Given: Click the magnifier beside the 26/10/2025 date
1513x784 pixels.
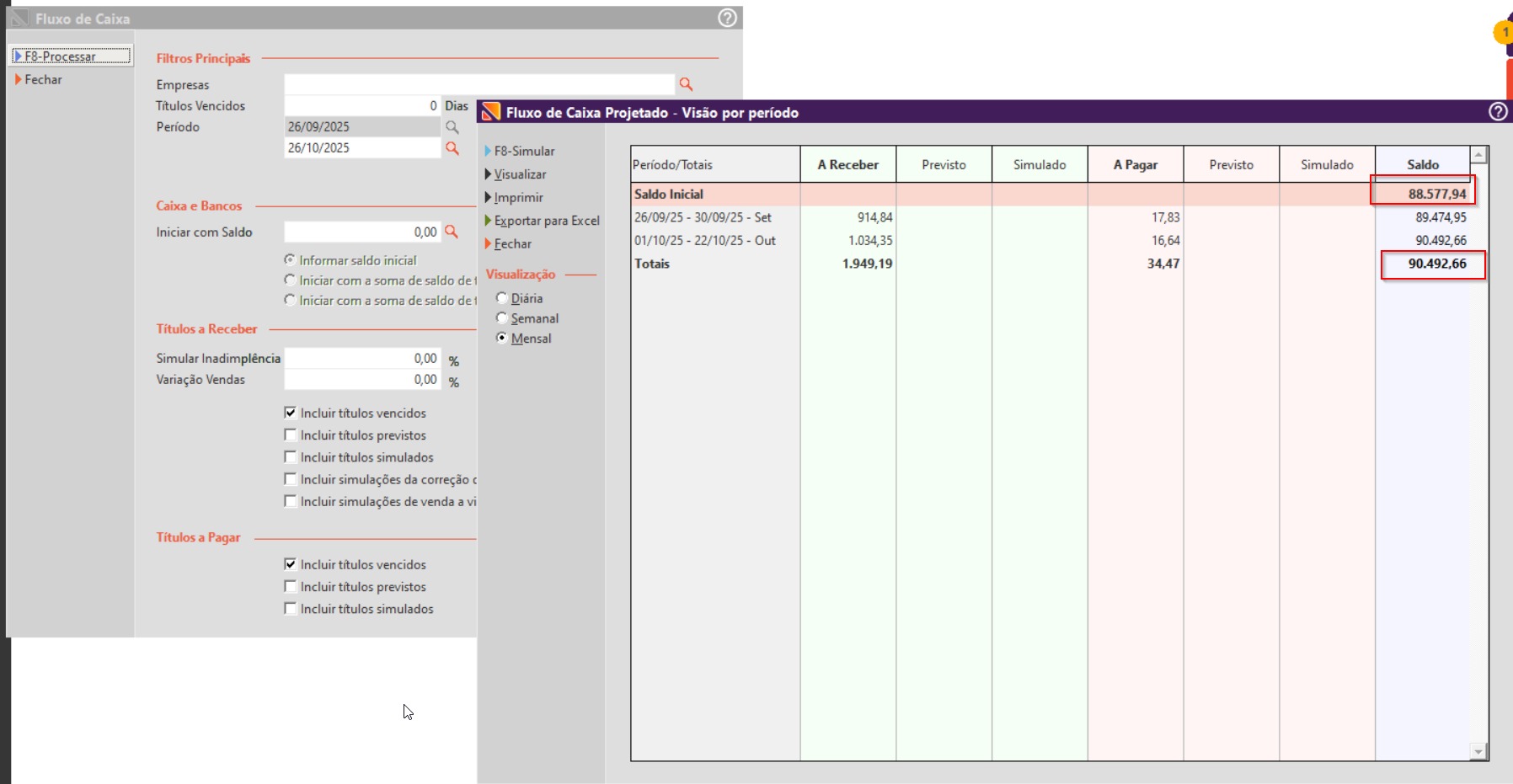Looking at the screenshot, I should pos(452,148).
